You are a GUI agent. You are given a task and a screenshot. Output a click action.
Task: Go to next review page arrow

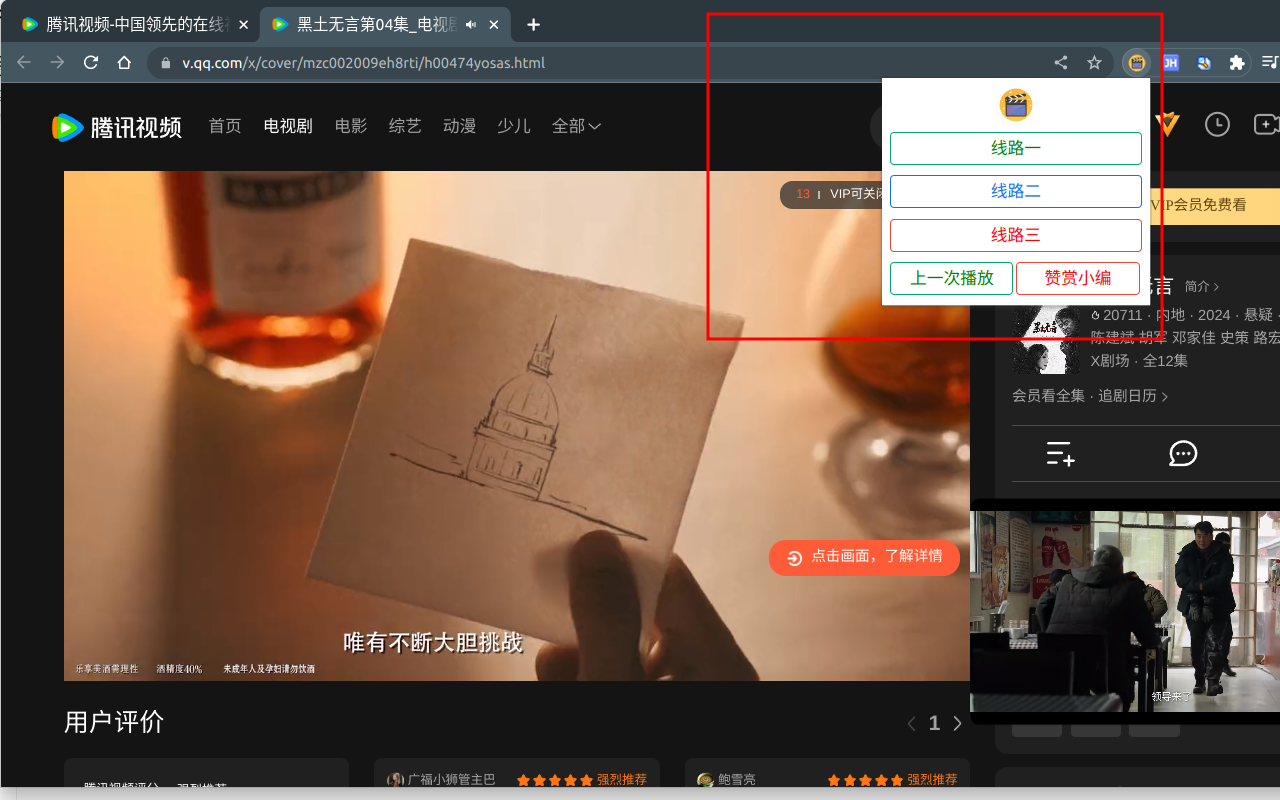(x=957, y=722)
